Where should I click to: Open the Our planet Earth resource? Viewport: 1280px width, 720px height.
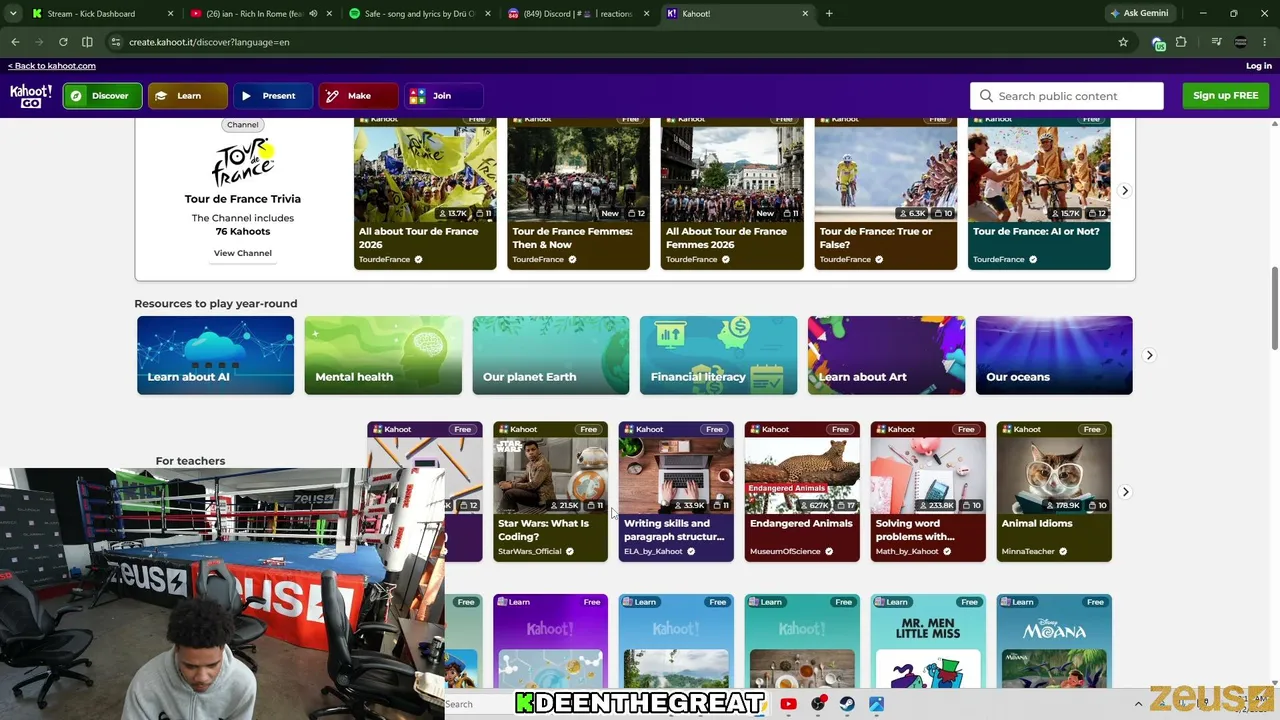551,355
